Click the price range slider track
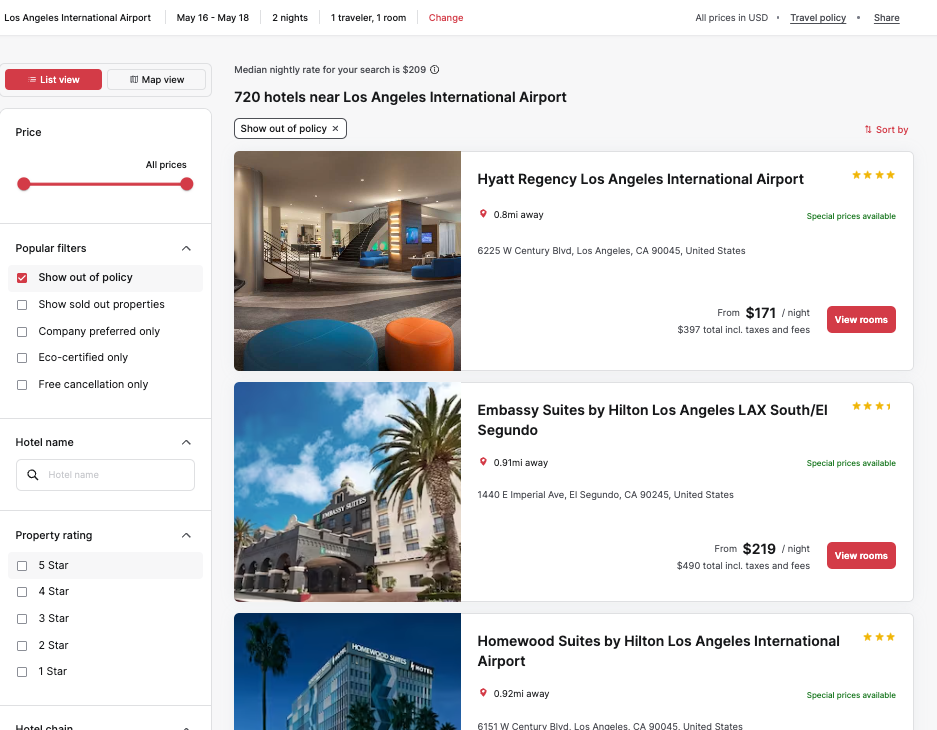 (x=105, y=184)
